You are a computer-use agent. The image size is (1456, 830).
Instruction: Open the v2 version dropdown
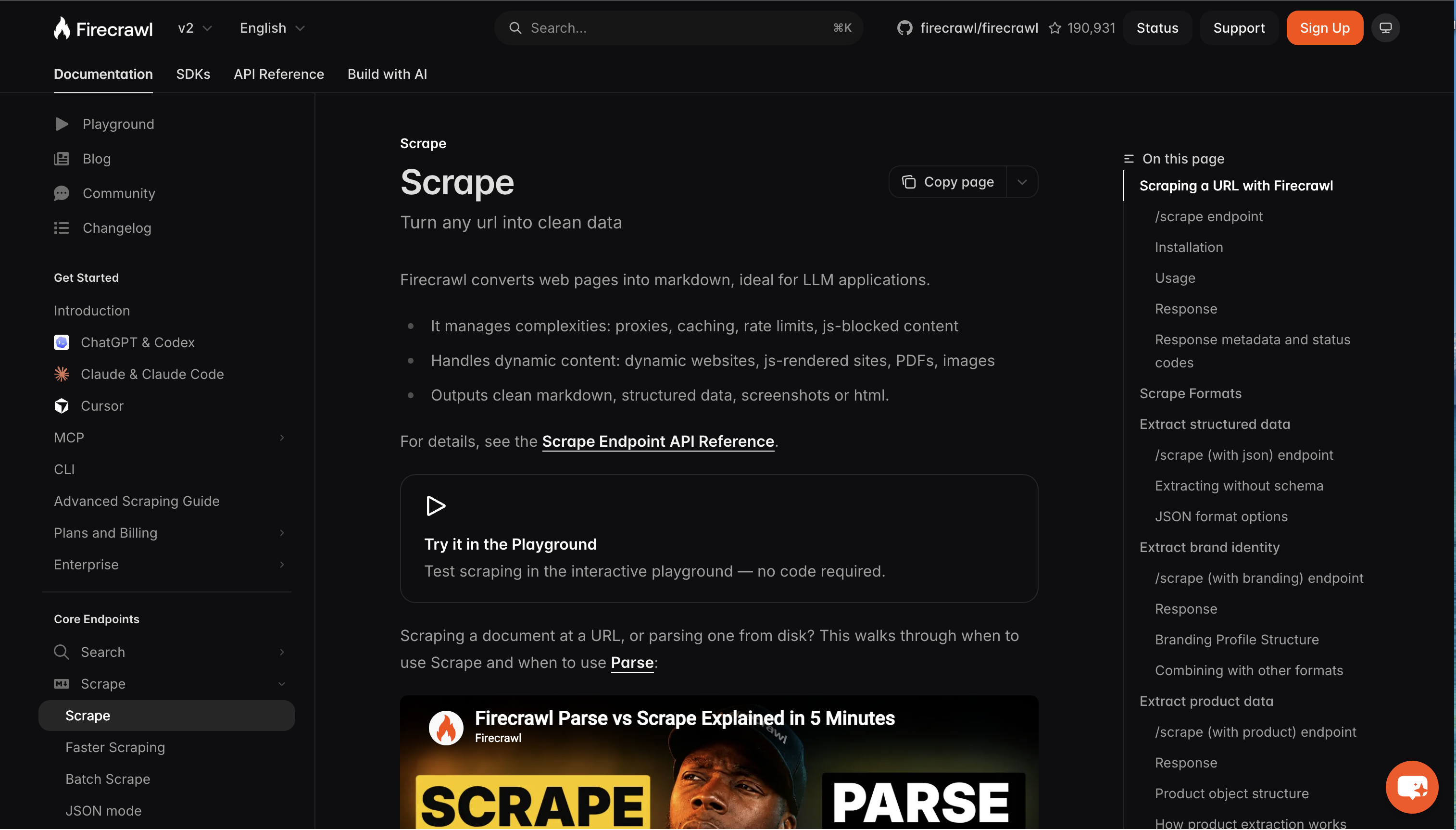[x=194, y=28]
